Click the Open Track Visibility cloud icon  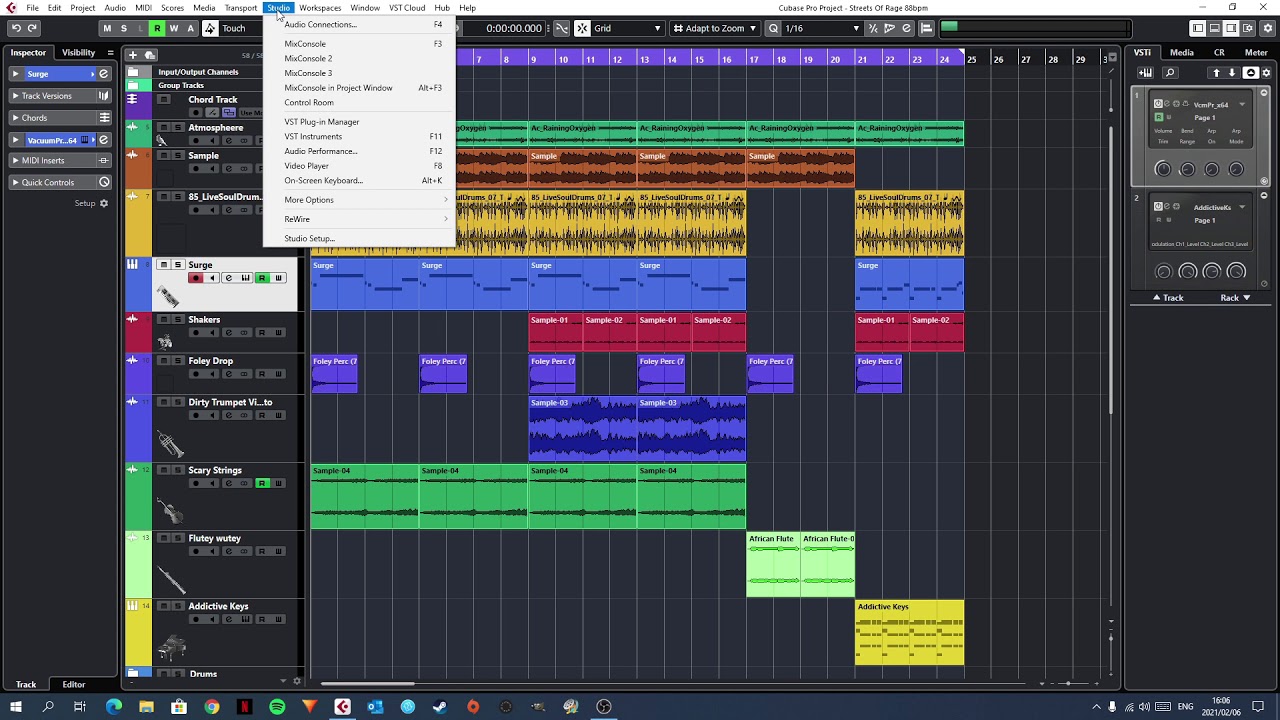click(151, 54)
